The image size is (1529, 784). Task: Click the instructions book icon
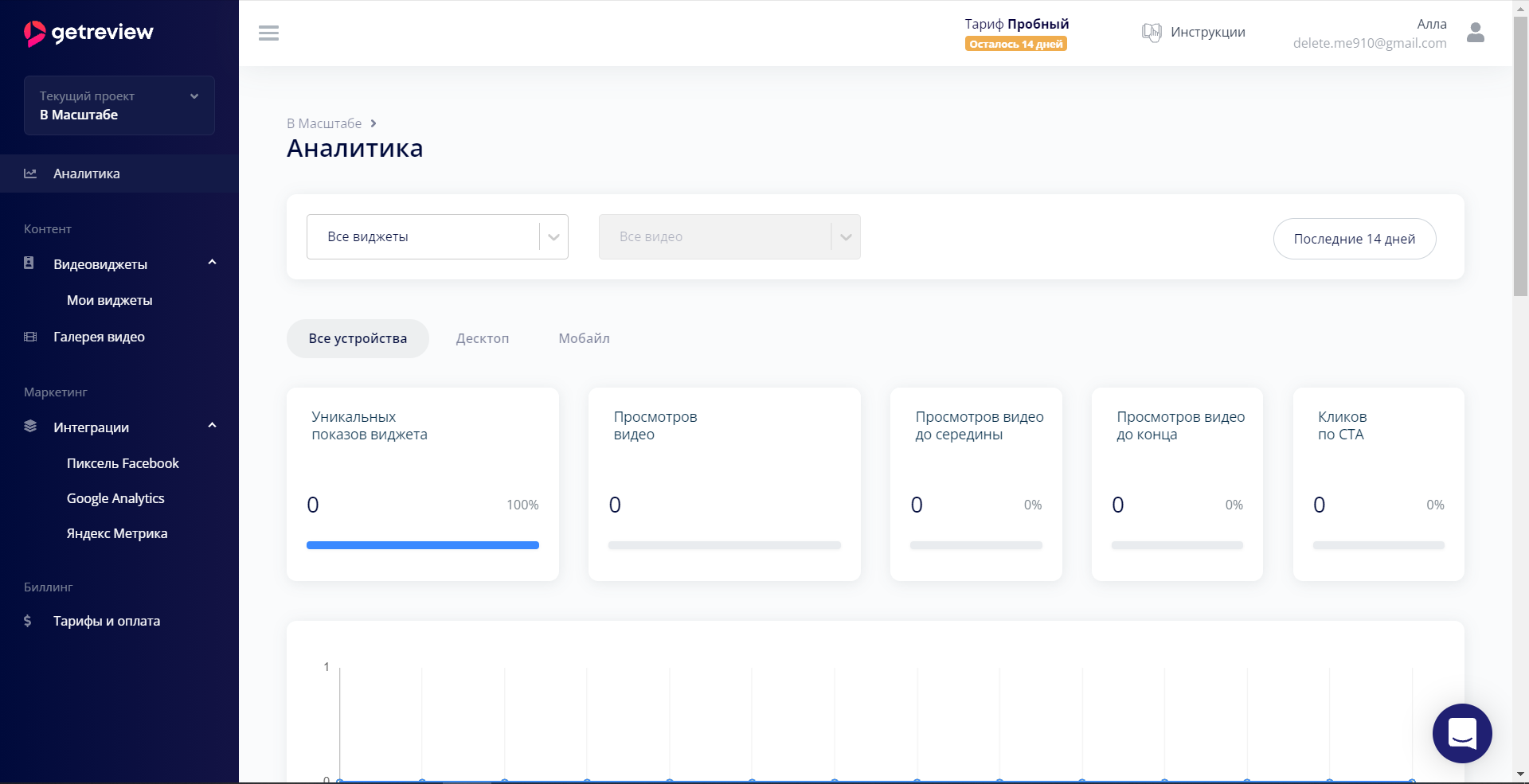click(1152, 33)
